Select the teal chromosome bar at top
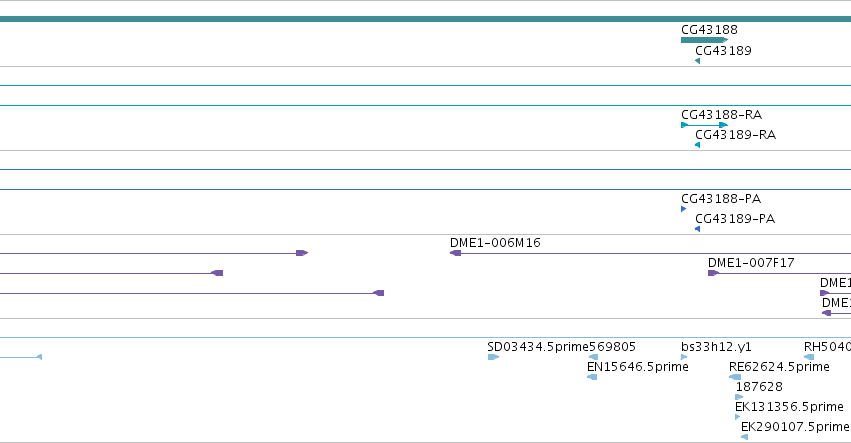The image size is (851, 443). click(x=426, y=19)
